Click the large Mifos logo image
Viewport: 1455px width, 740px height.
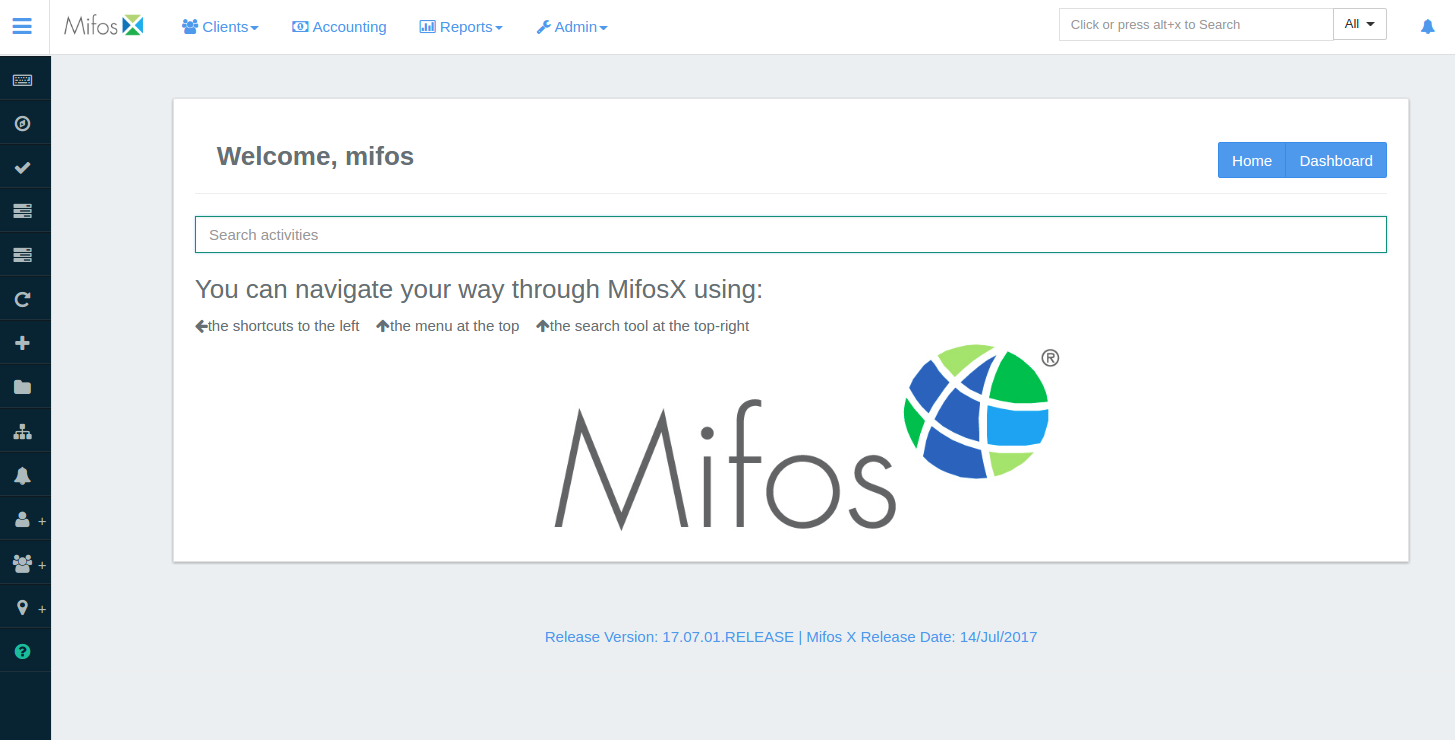[807, 437]
